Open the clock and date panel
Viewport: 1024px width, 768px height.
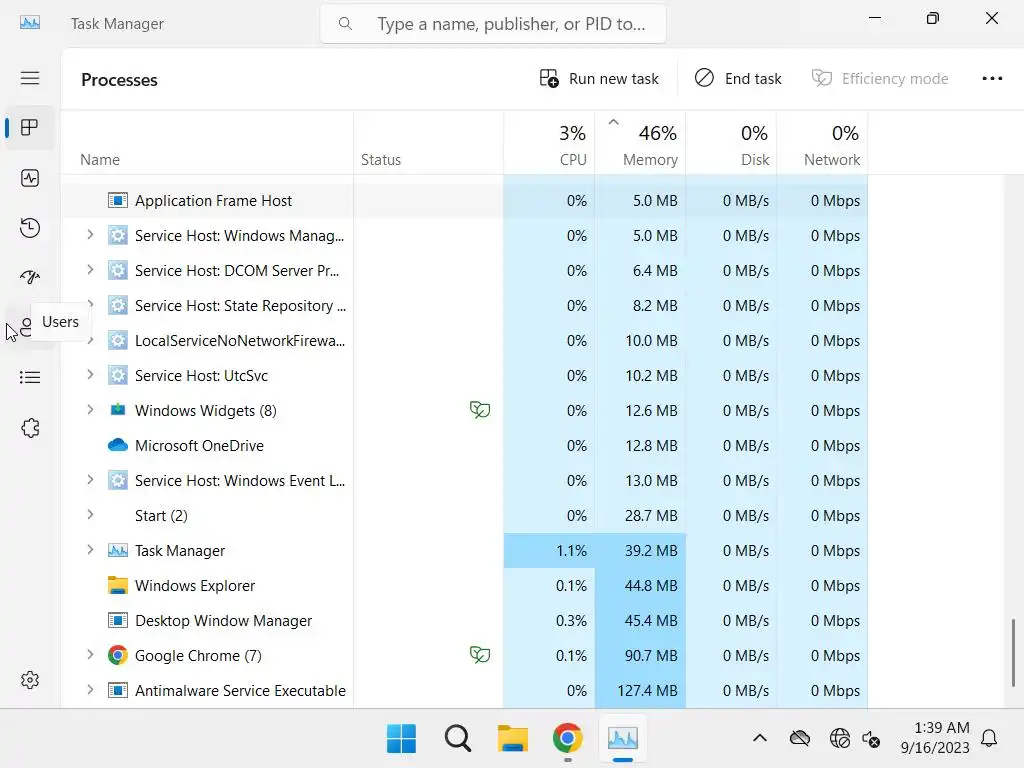coord(935,737)
